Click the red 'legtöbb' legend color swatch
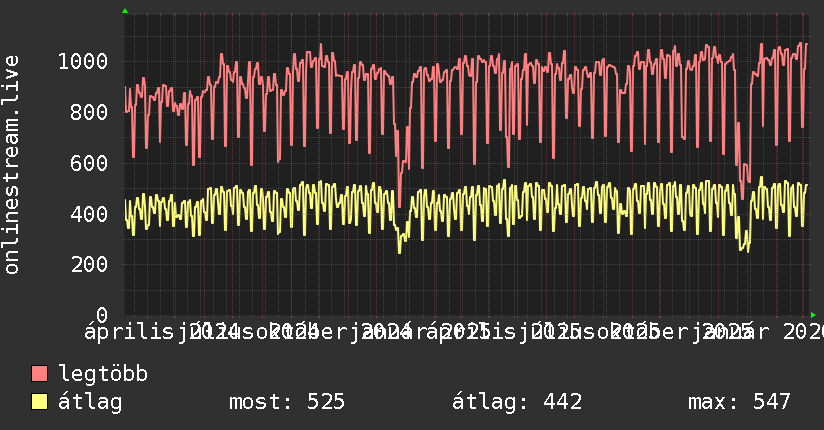The width and height of the screenshot is (824, 430). point(39,374)
